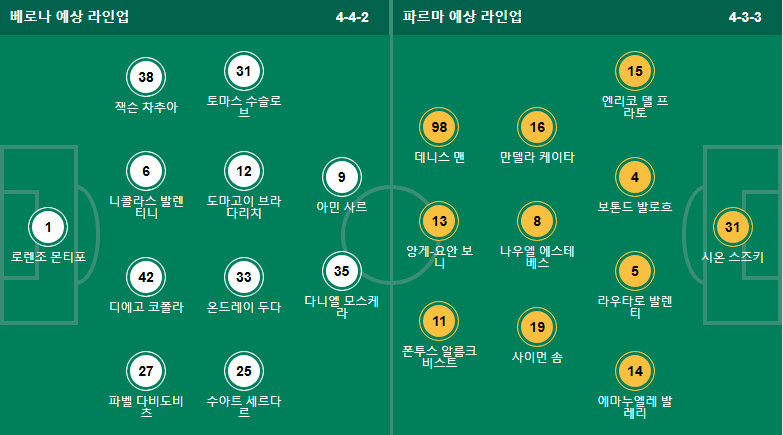Open player name 시온 스즈키
The image size is (783, 435).
point(733,257)
